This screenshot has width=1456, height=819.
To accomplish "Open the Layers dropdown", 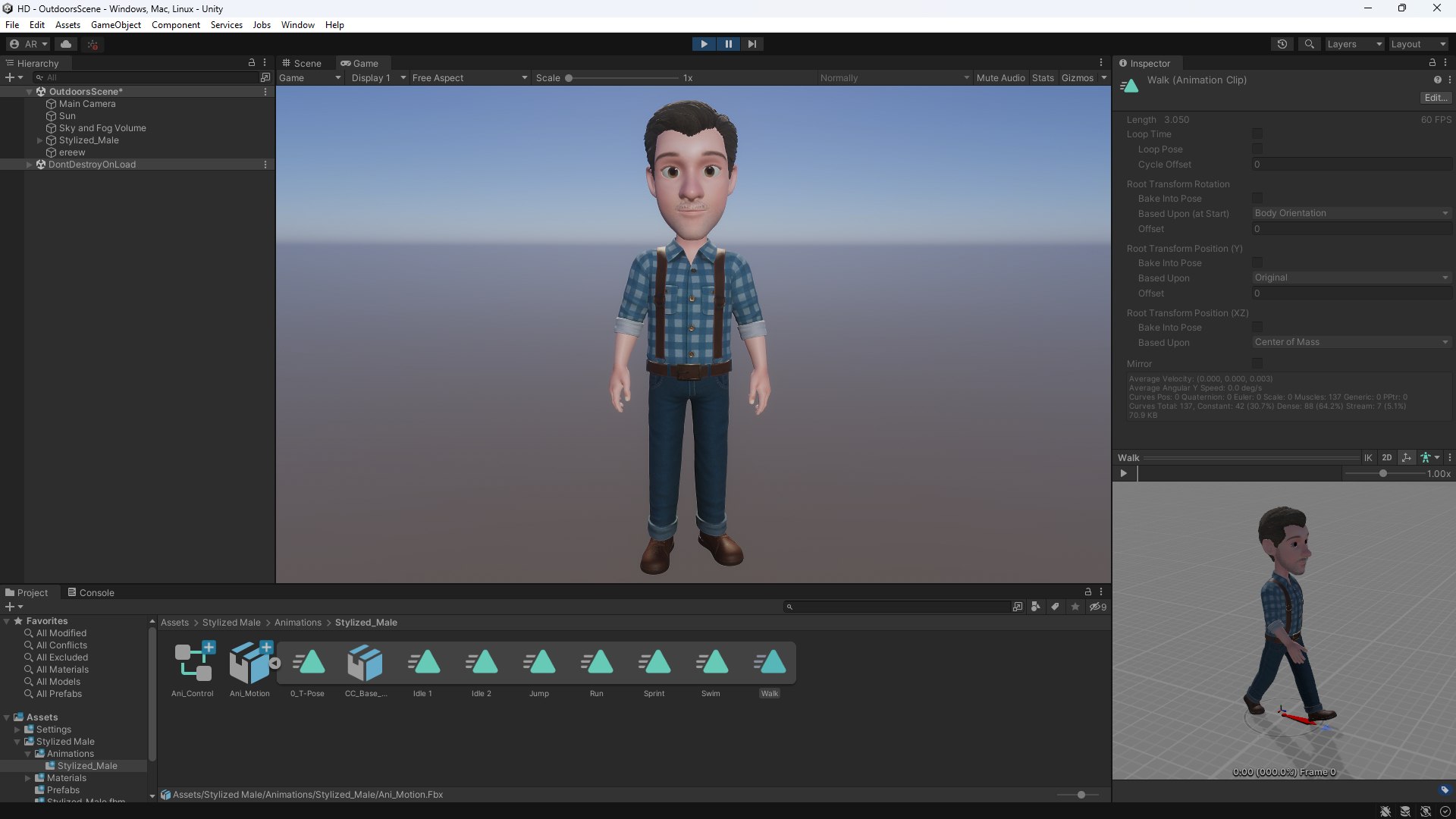I will [x=1354, y=44].
